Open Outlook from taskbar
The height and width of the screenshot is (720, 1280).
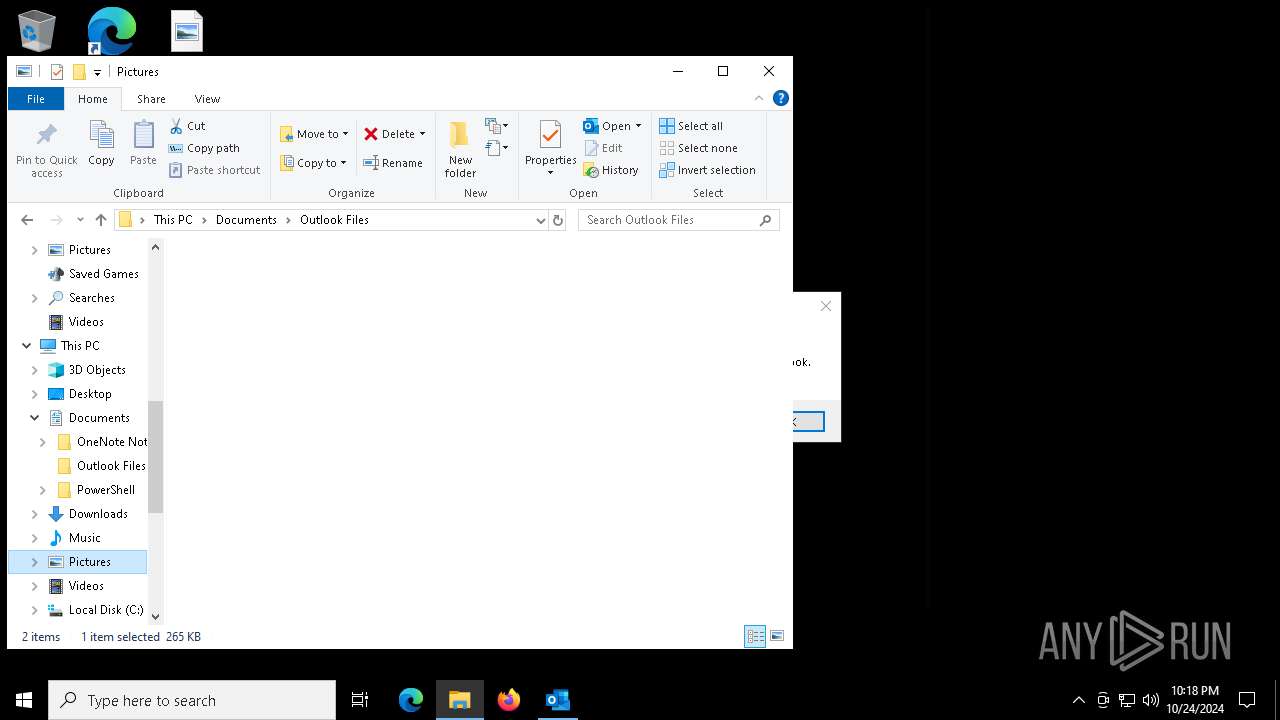tap(557, 700)
